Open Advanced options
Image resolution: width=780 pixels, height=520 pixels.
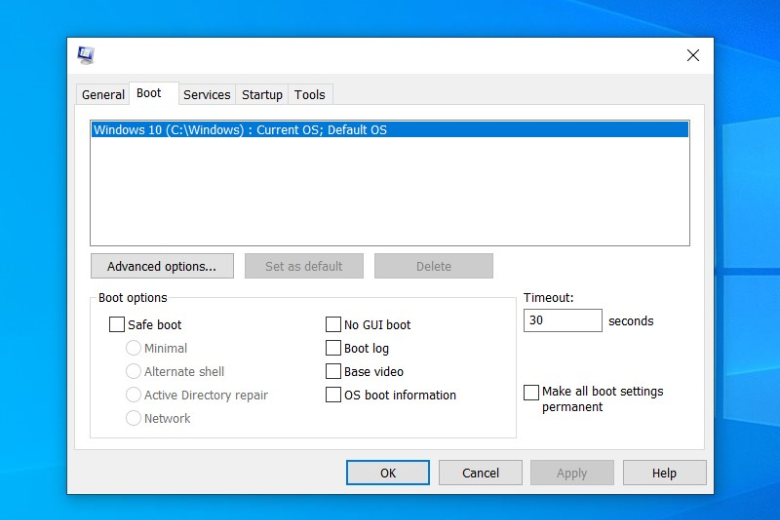[x=162, y=266]
